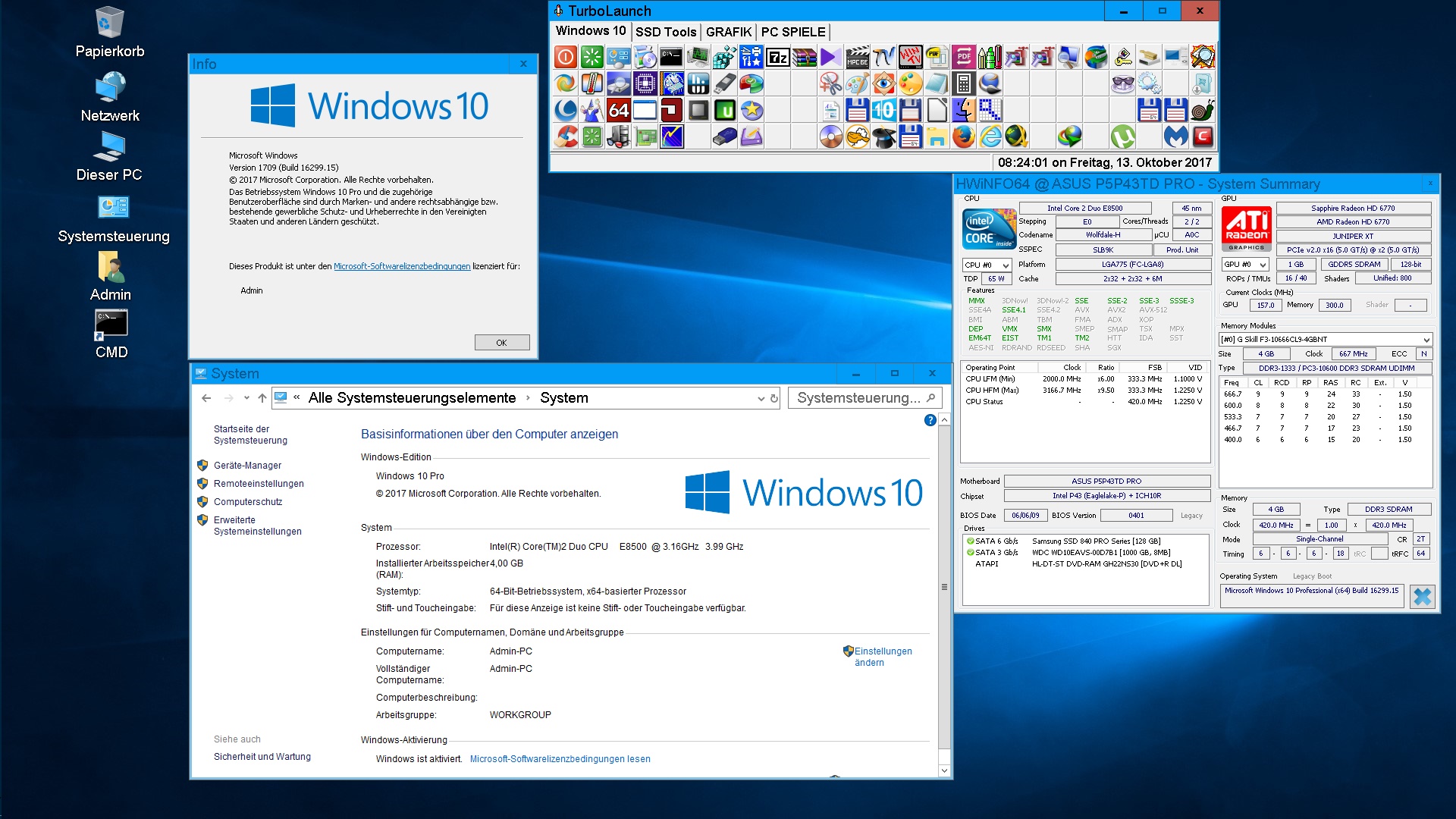Expand the CPU #0 selector in HWiNFO
The image size is (1456, 819).
[987, 265]
